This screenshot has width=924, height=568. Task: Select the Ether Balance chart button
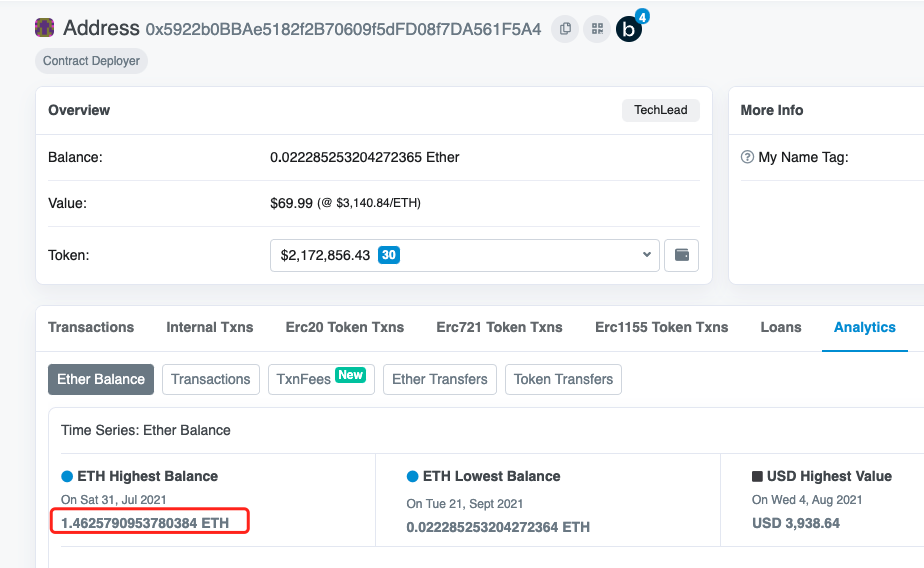(x=101, y=379)
